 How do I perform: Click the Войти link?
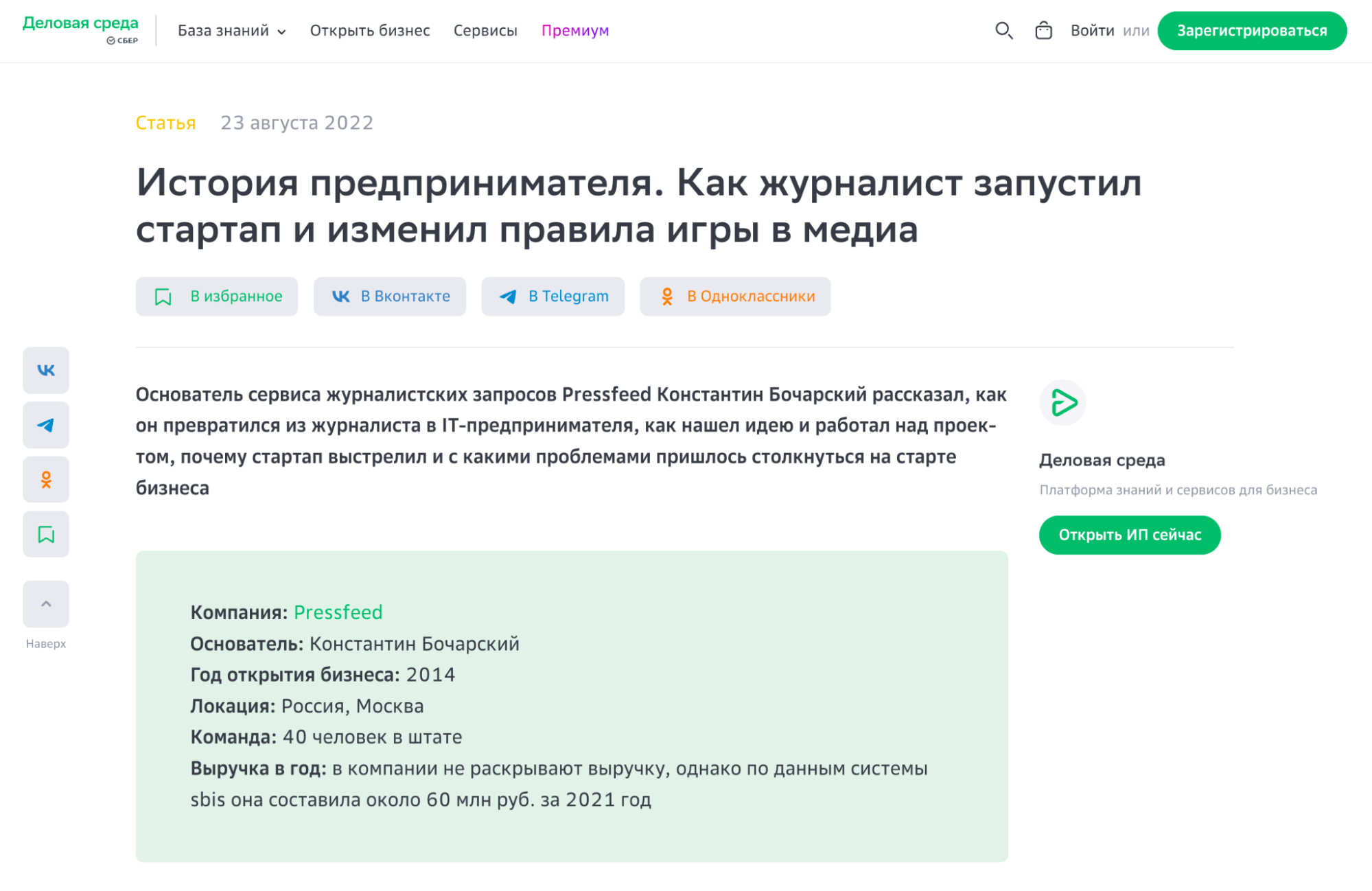(x=1092, y=31)
